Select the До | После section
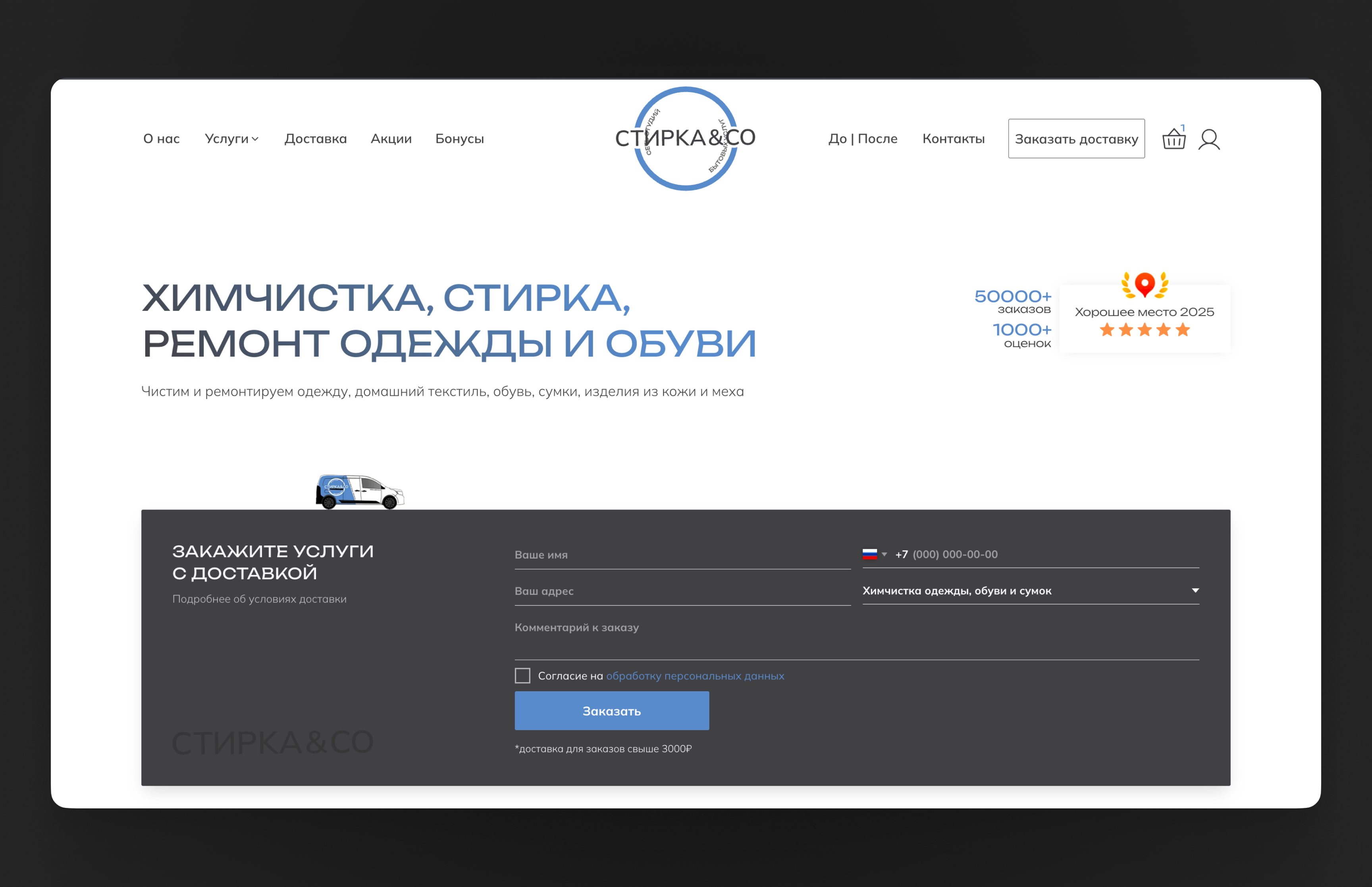1372x887 pixels. tap(863, 139)
